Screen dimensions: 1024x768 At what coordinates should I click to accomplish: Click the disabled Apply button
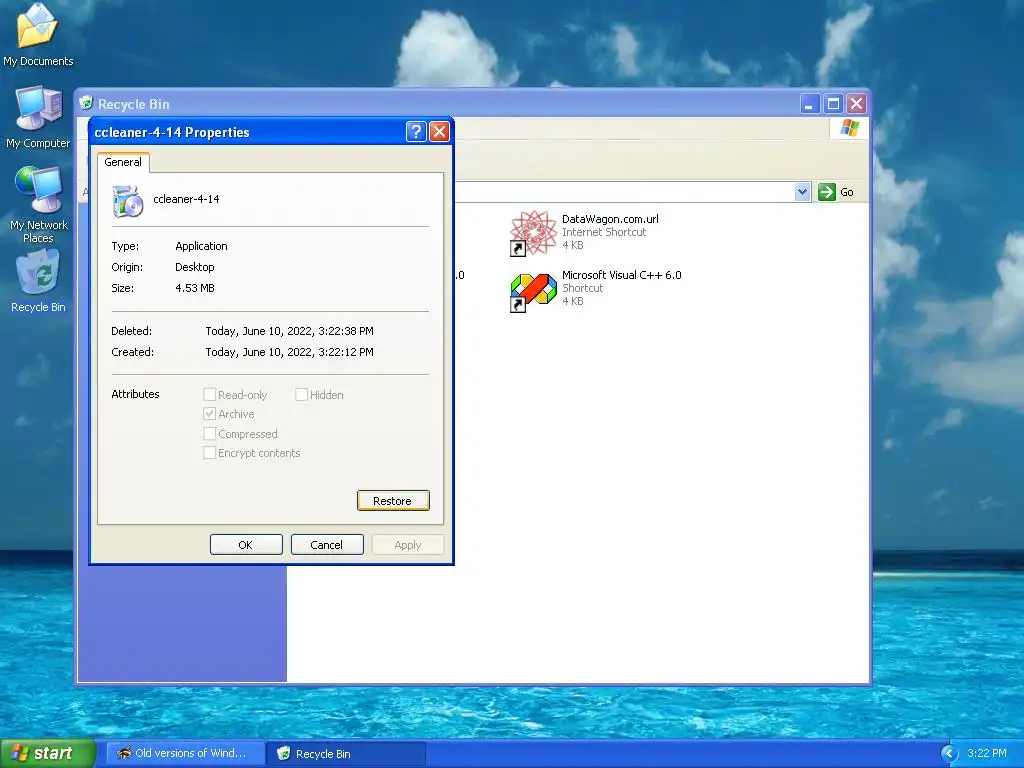tap(408, 545)
